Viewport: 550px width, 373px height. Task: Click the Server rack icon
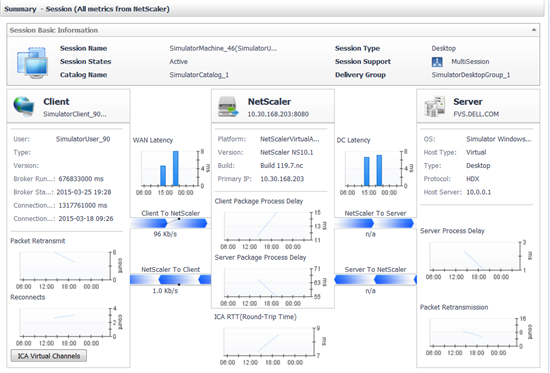tap(434, 106)
